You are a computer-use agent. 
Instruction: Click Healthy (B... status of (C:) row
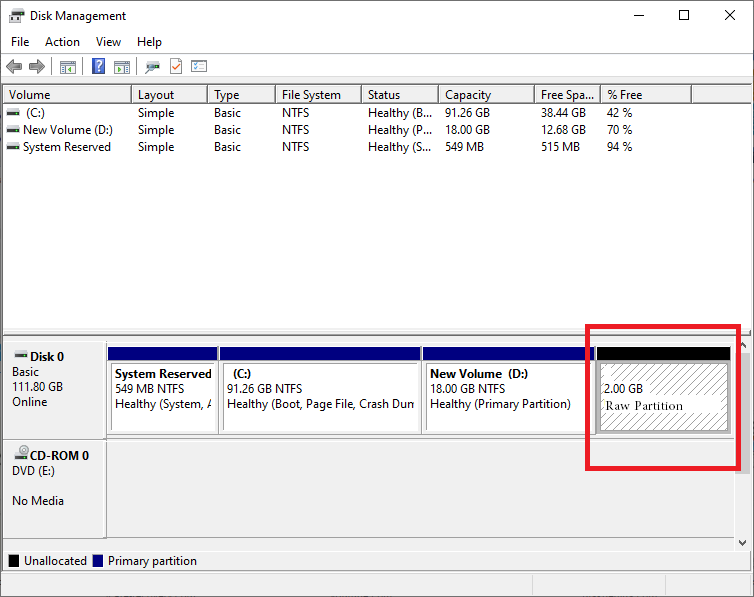tap(400, 112)
